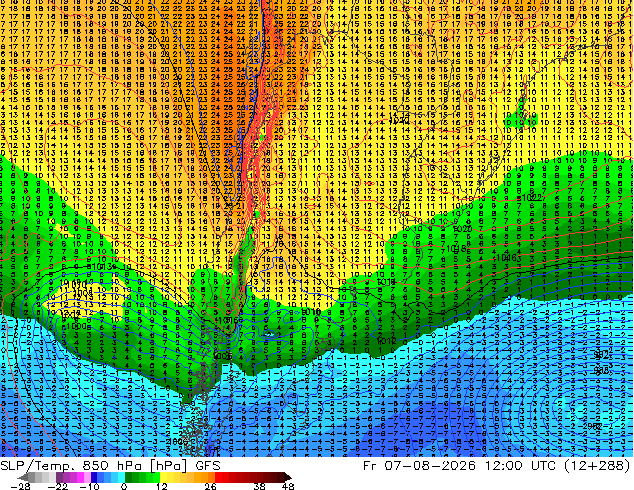The height and width of the screenshot is (490, 634).
Task: Click the "1000" isobar label
Action: 77,326
